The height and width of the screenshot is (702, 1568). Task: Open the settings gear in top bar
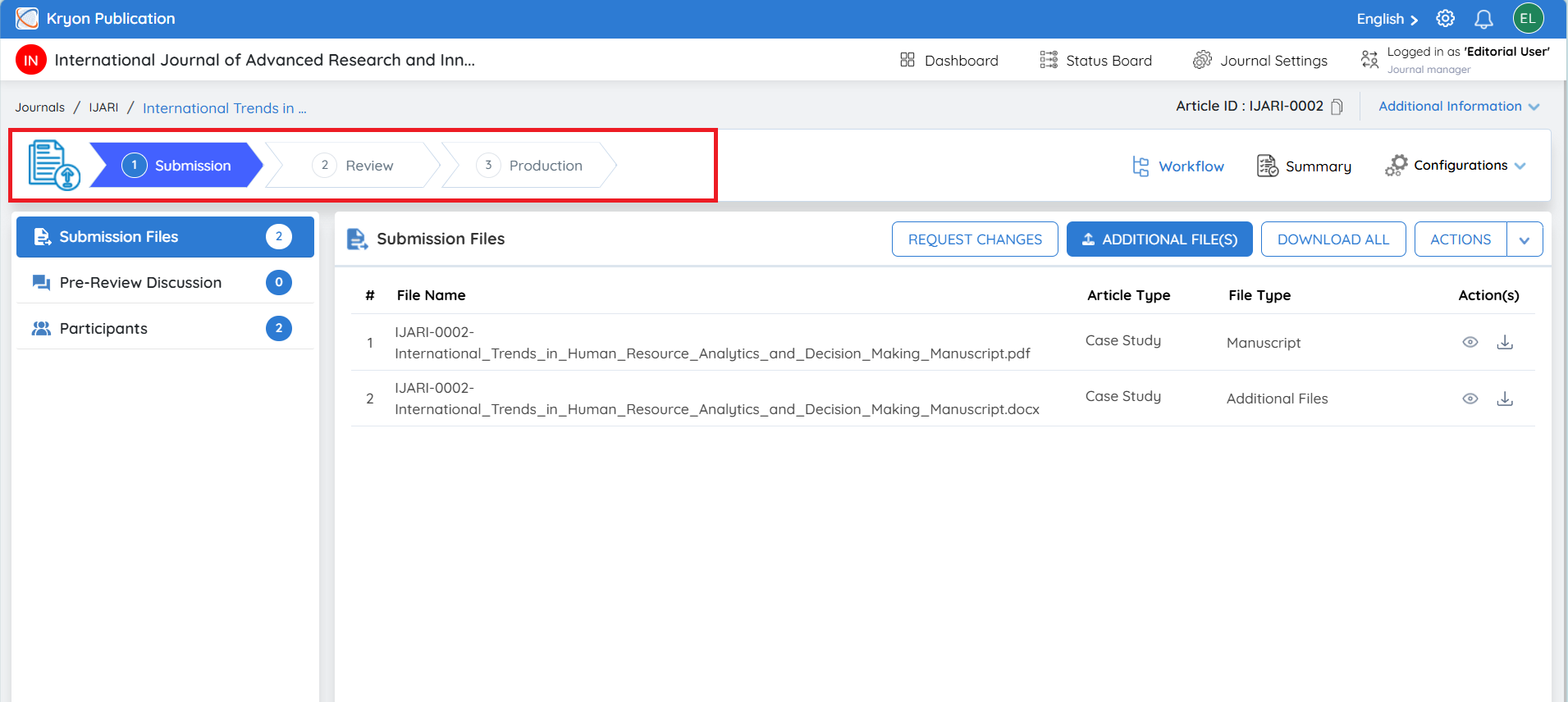point(1445,19)
